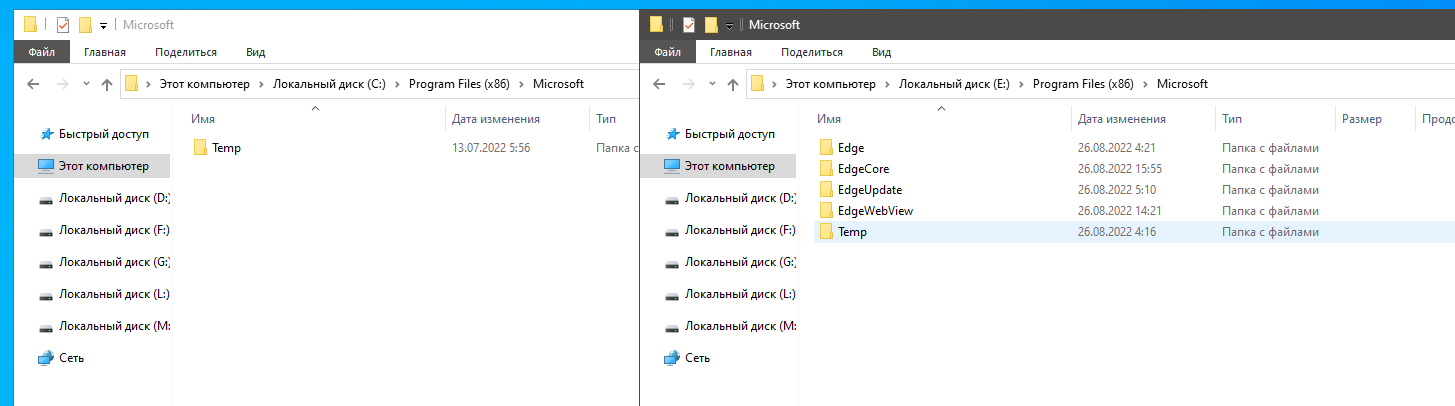Select the EdgeCore folder
Image resolution: width=1455 pixels, height=406 pixels.
863,169
